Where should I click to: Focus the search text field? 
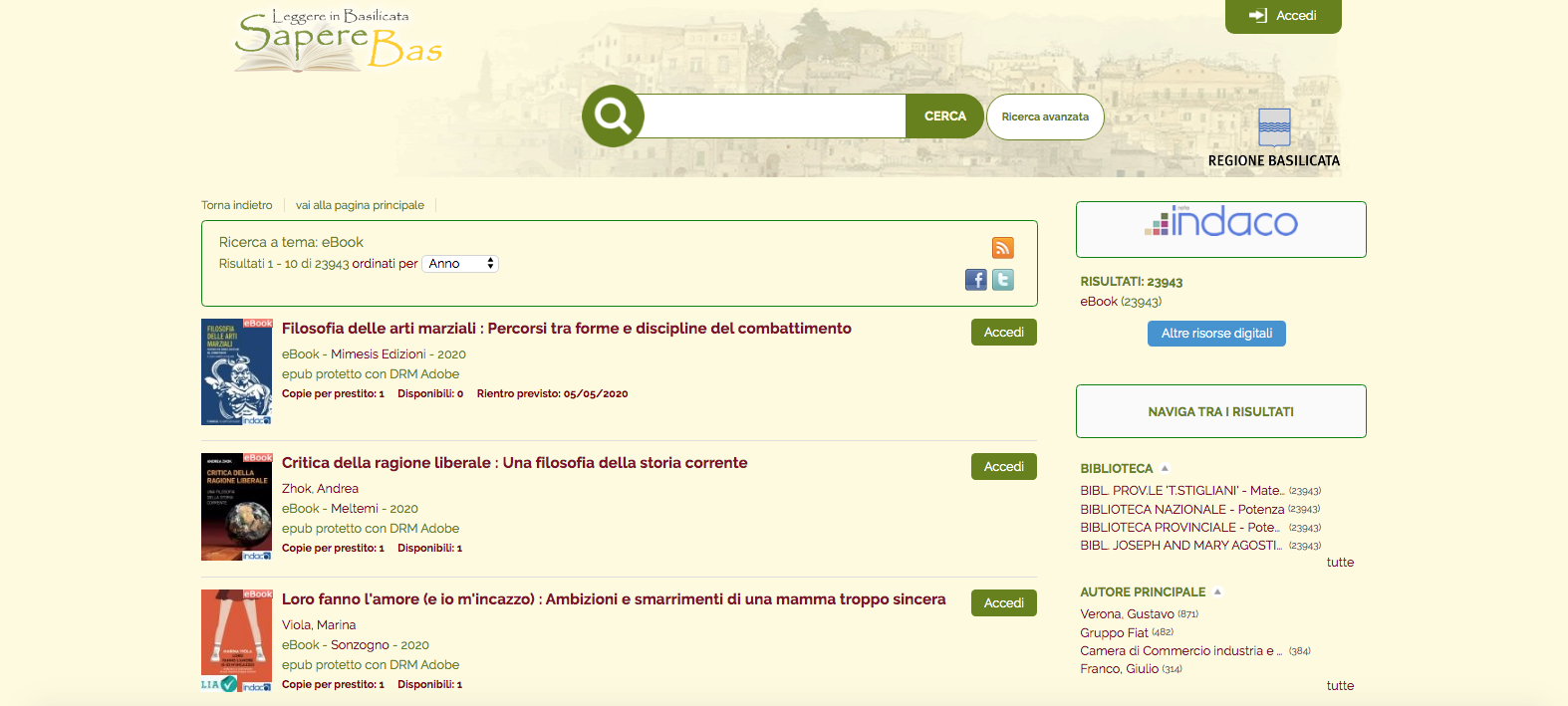point(774,117)
